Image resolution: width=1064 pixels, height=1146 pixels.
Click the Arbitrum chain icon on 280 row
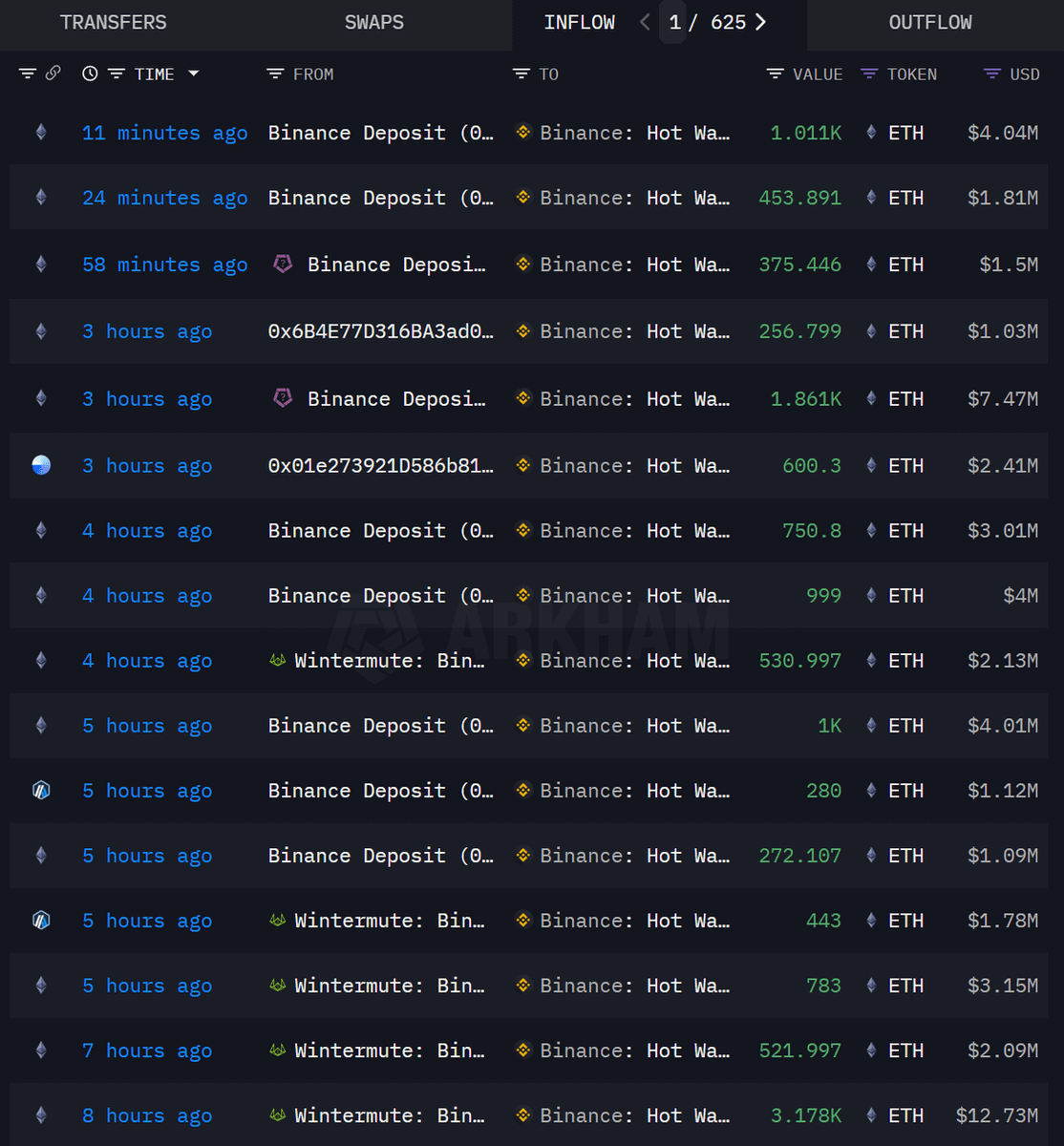41,790
